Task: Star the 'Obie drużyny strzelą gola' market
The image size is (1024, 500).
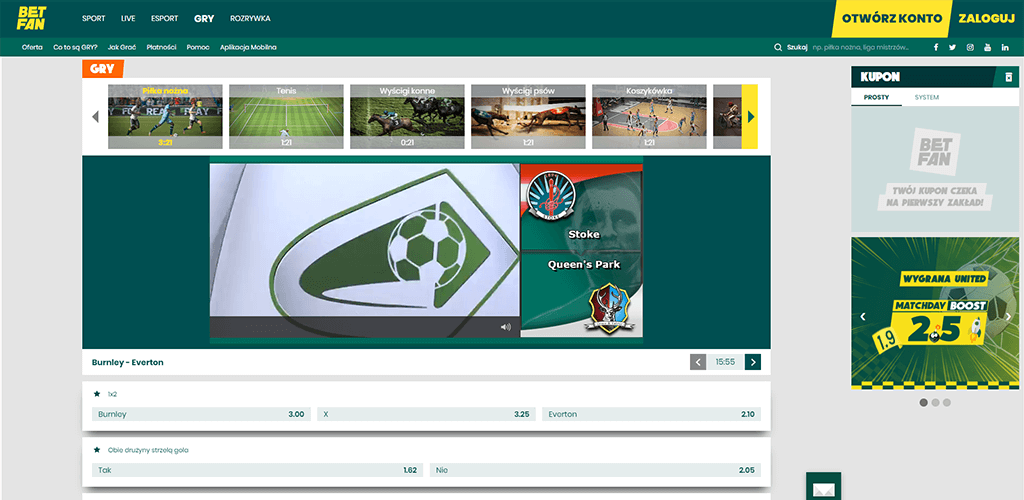Action: (x=97, y=450)
